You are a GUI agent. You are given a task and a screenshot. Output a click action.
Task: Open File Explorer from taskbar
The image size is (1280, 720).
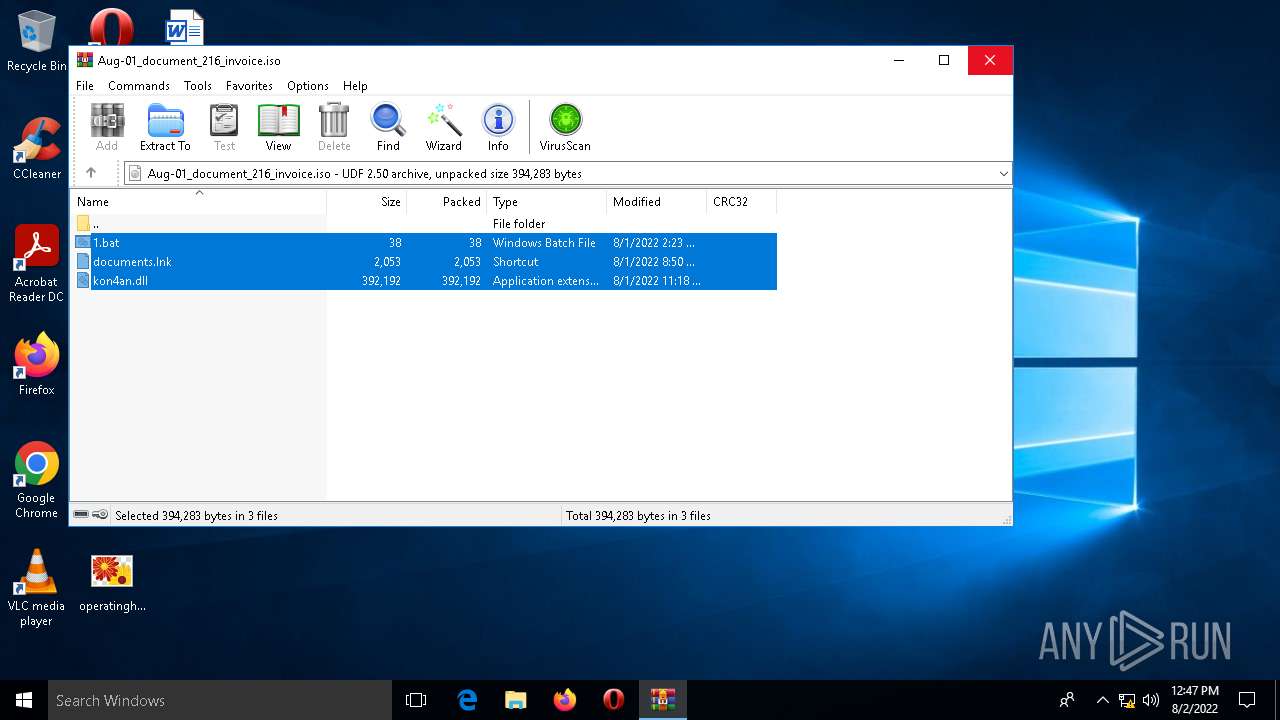pyautogui.click(x=516, y=700)
